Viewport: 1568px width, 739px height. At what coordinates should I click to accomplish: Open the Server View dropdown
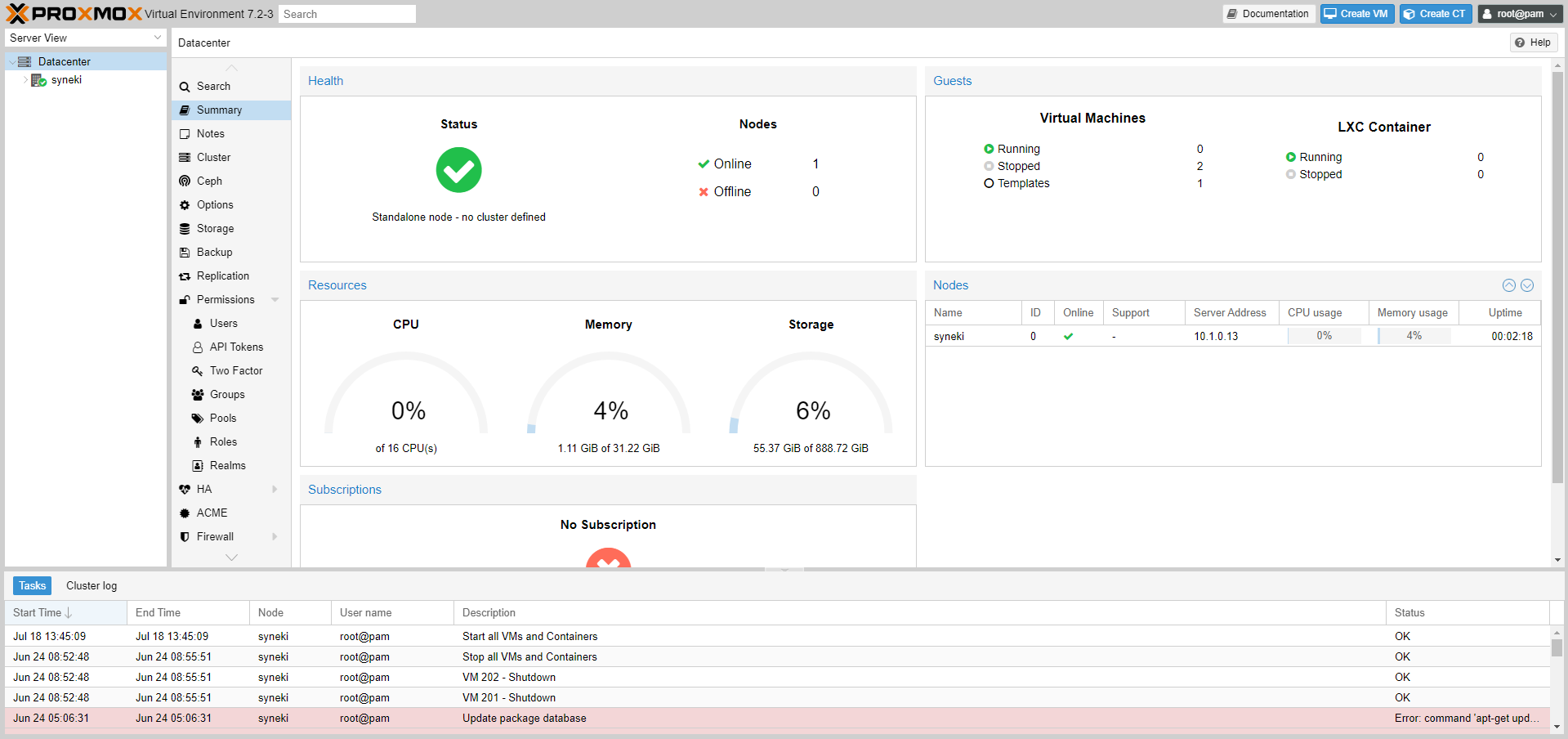click(158, 38)
